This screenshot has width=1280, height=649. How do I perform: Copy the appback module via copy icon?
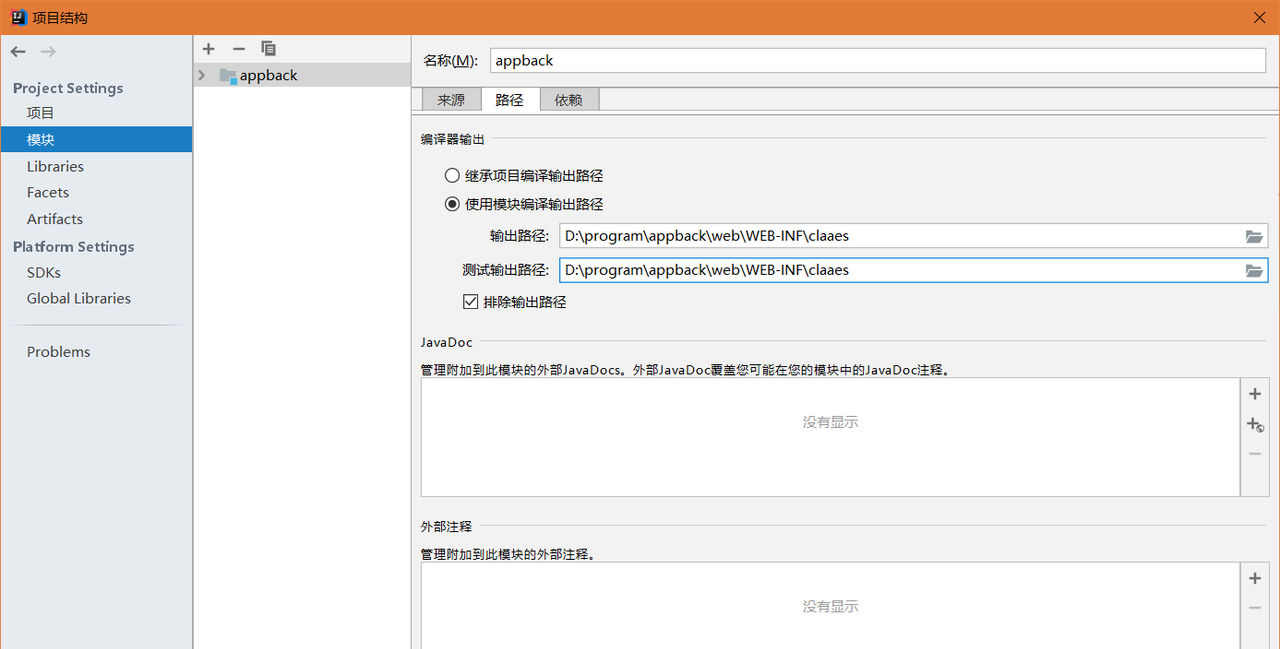[x=268, y=48]
